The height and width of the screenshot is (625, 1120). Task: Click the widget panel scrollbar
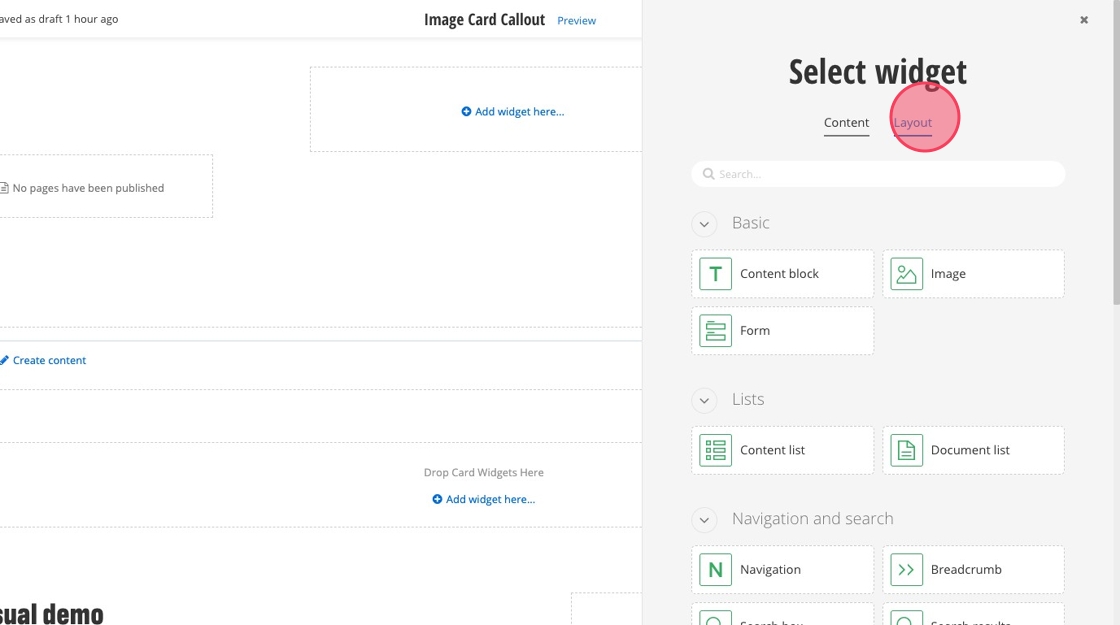(x=1116, y=150)
